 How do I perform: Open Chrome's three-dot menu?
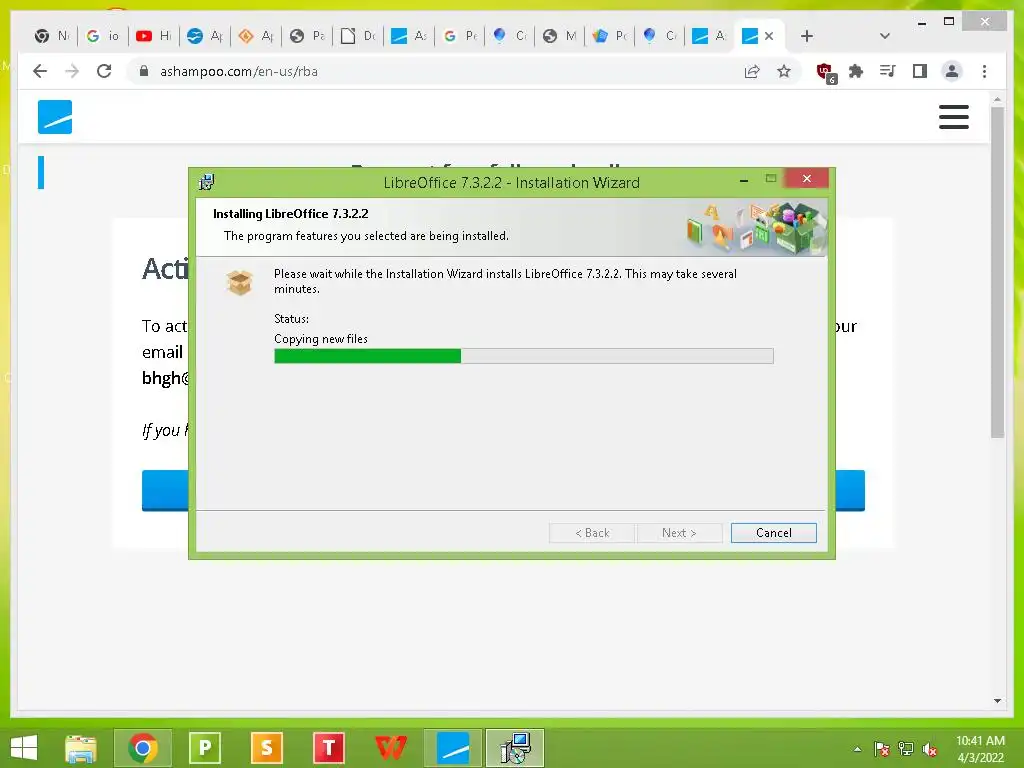click(984, 71)
